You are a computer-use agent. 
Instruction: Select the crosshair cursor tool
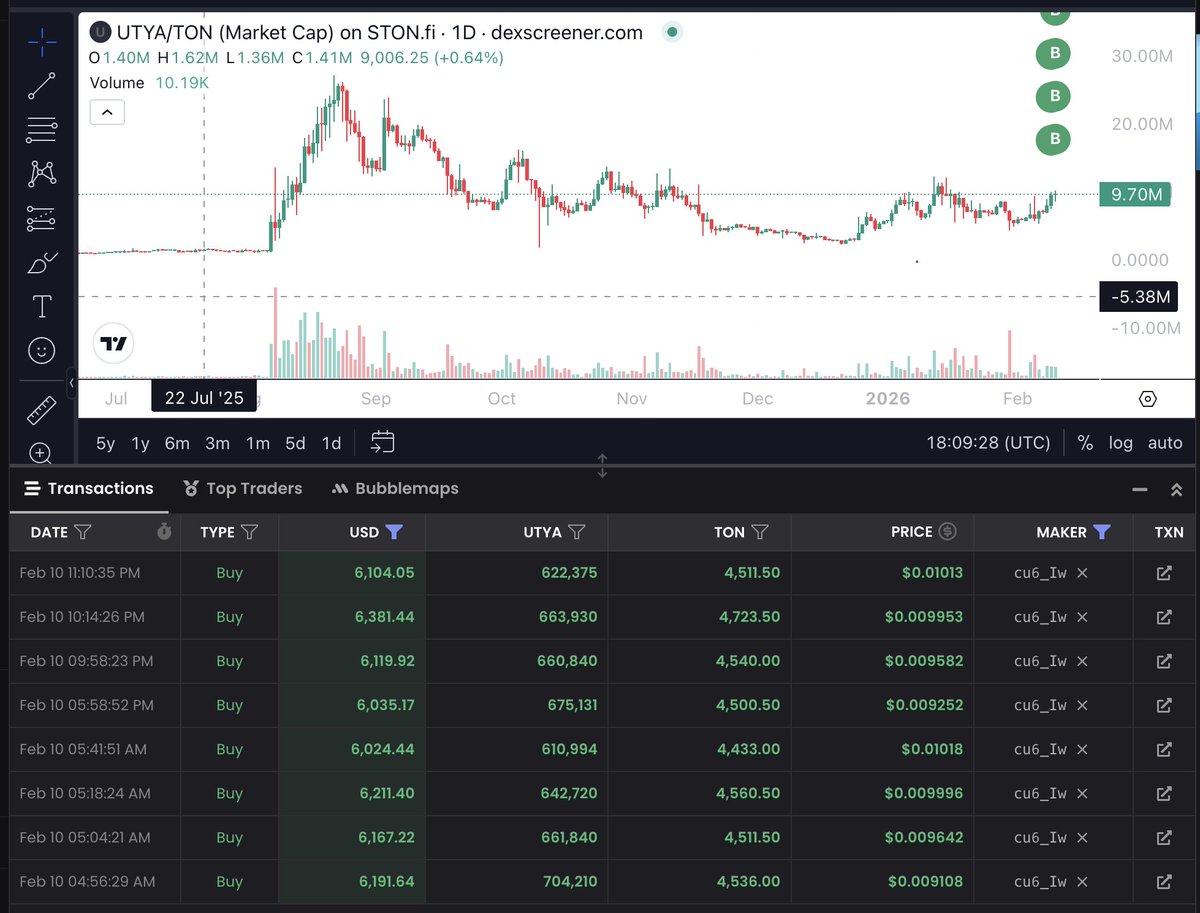41,41
